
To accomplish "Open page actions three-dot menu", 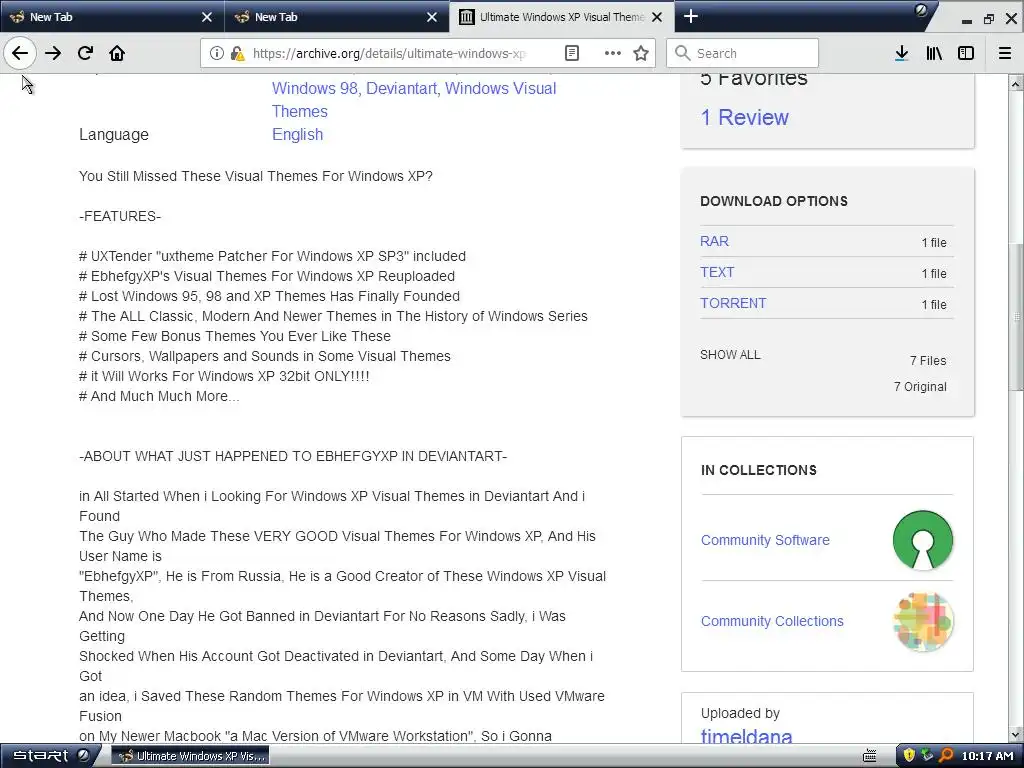I will tap(613, 53).
